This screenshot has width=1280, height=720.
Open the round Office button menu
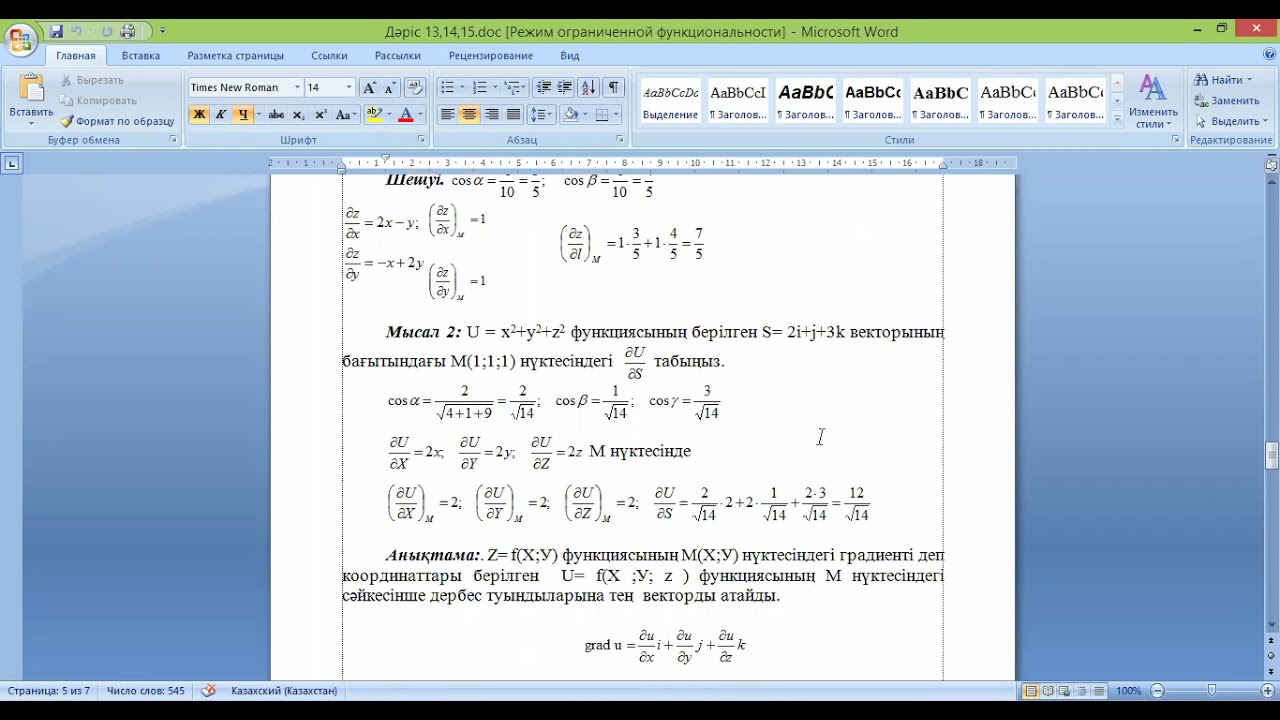20,40
